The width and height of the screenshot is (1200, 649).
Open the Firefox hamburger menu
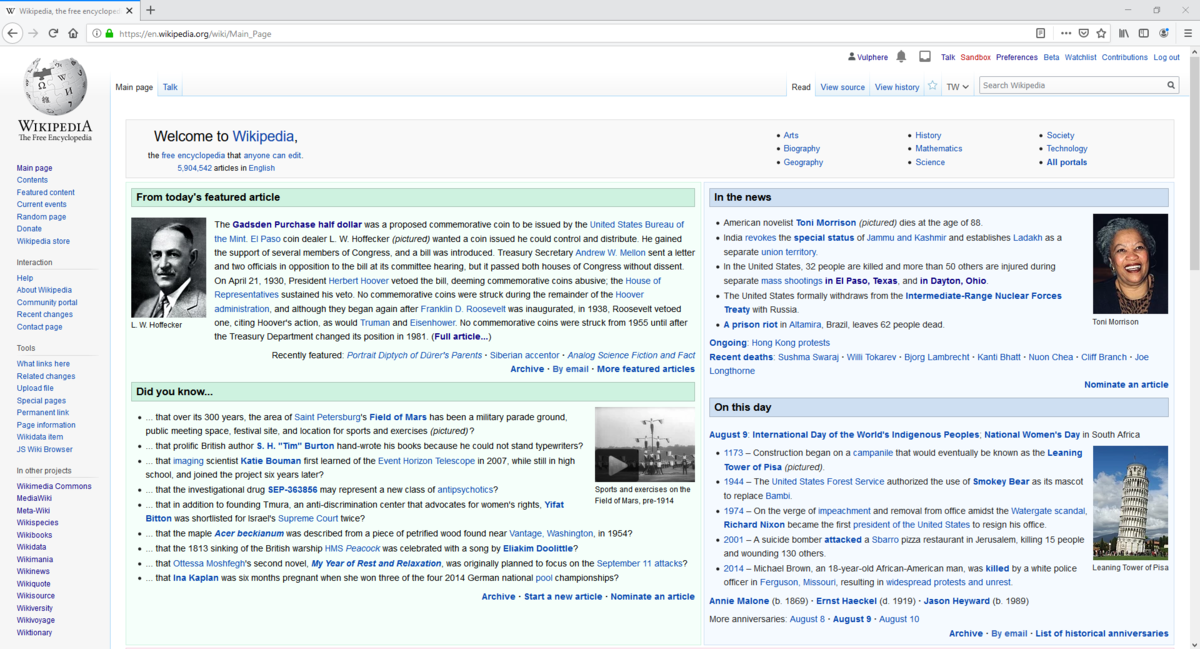[1188, 33]
